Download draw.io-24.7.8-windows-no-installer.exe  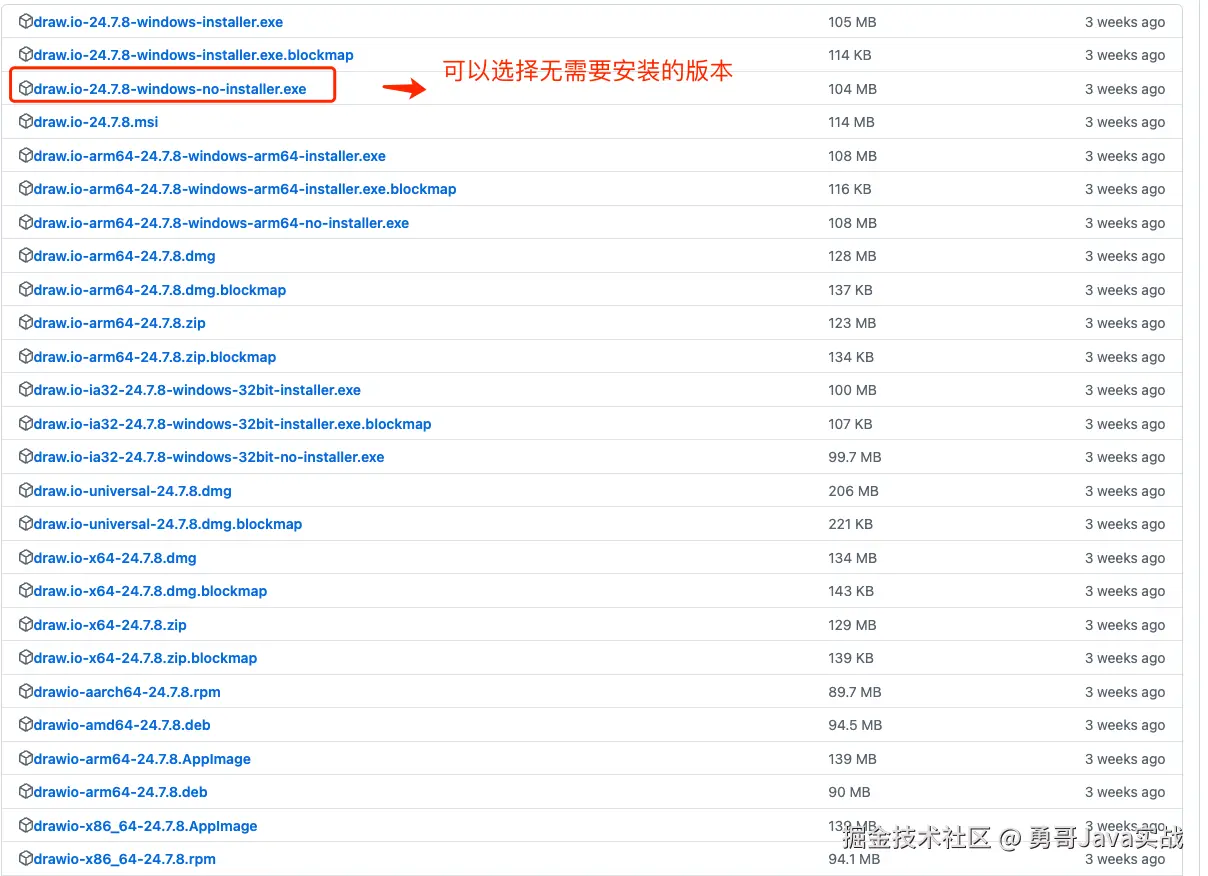pyautogui.click(x=170, y=89)
